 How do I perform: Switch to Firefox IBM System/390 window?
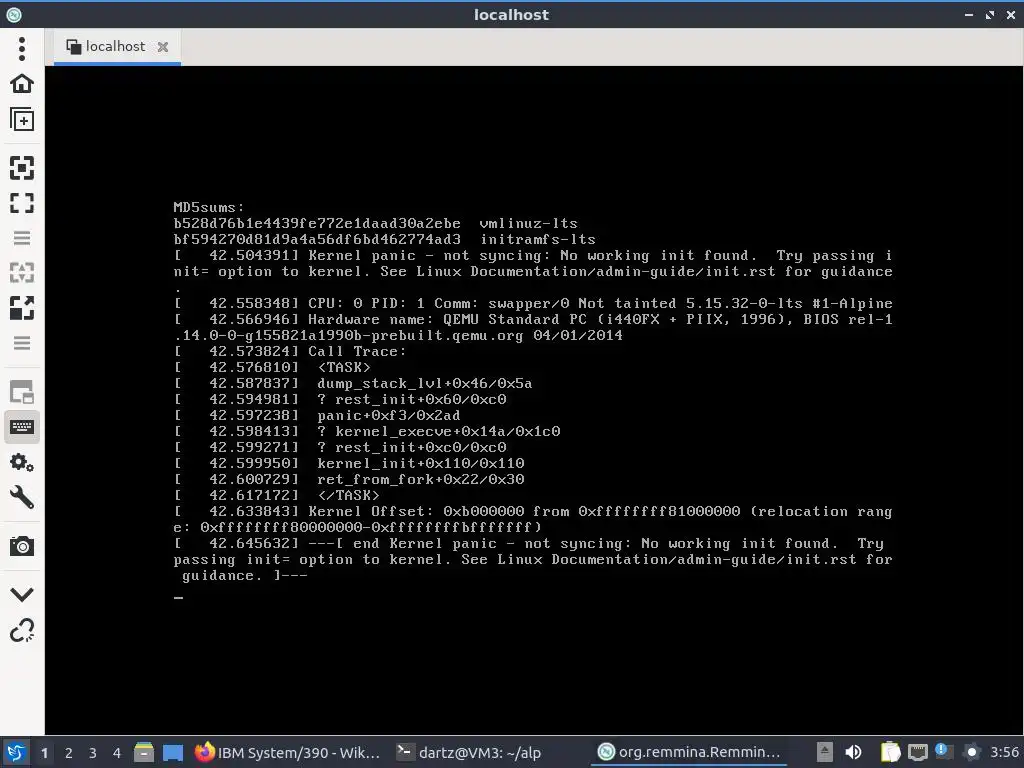coord(289,752)
